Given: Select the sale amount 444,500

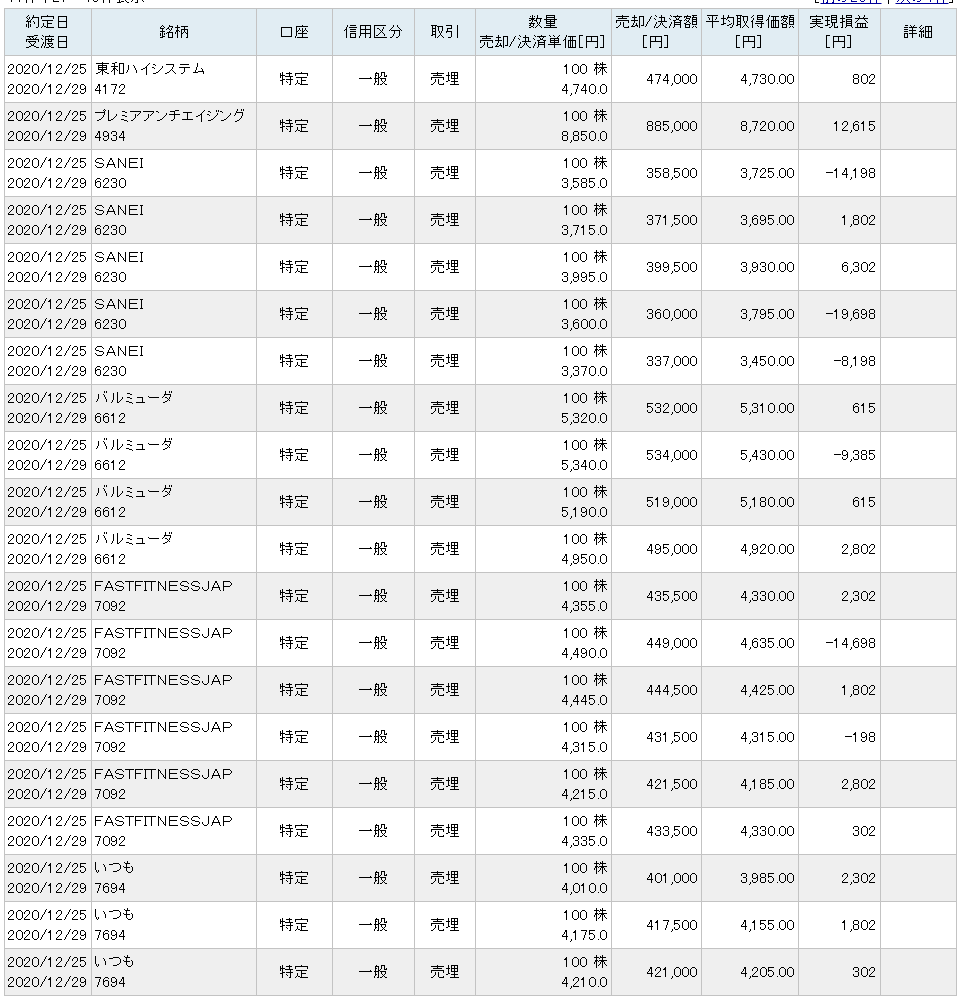Looking at the screenshot, I should [672, 691].
